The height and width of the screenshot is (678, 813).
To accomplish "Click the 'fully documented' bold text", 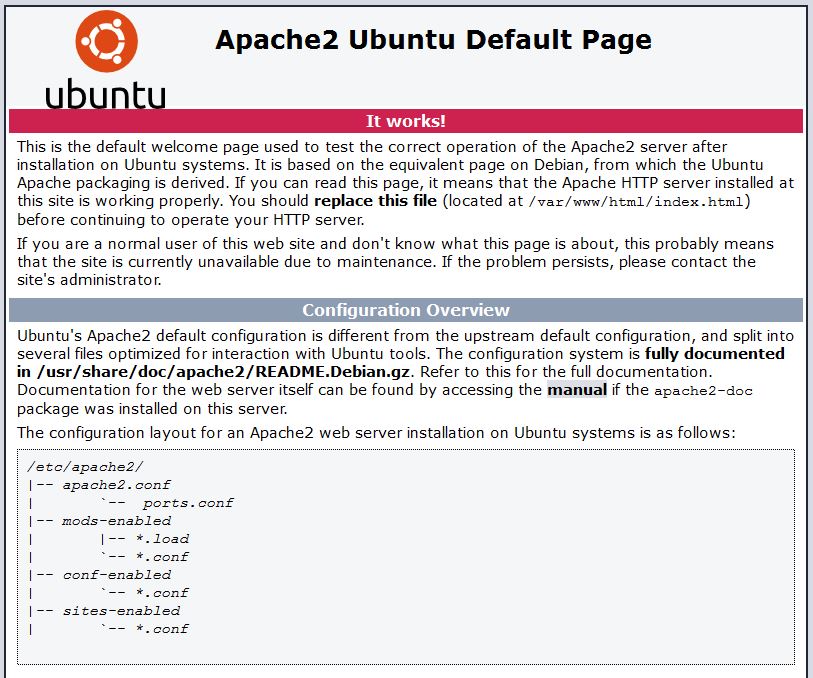I will click(x=714, y=354).
